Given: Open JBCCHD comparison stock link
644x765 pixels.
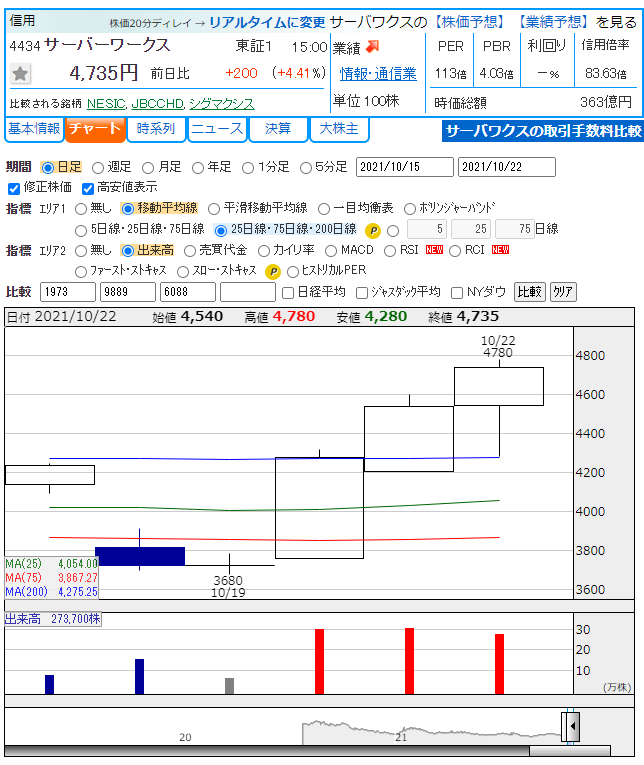Looking at the screenshot, I should click(x=157, y=104).
